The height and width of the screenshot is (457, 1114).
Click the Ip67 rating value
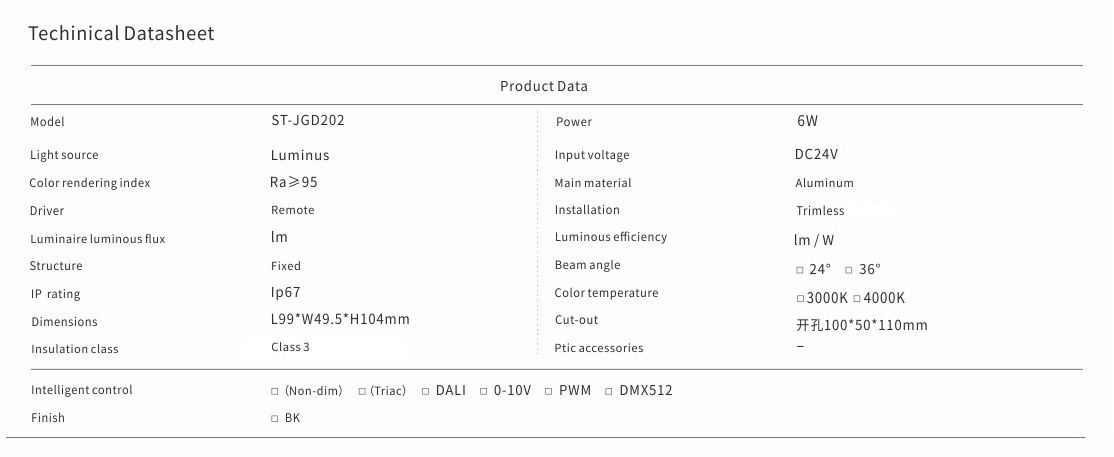285,292
